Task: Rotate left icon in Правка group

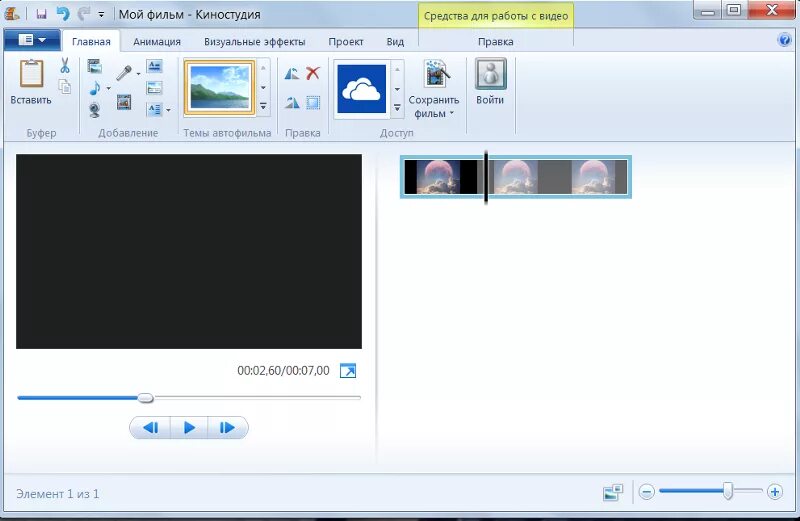Action: tap(292, 73)
